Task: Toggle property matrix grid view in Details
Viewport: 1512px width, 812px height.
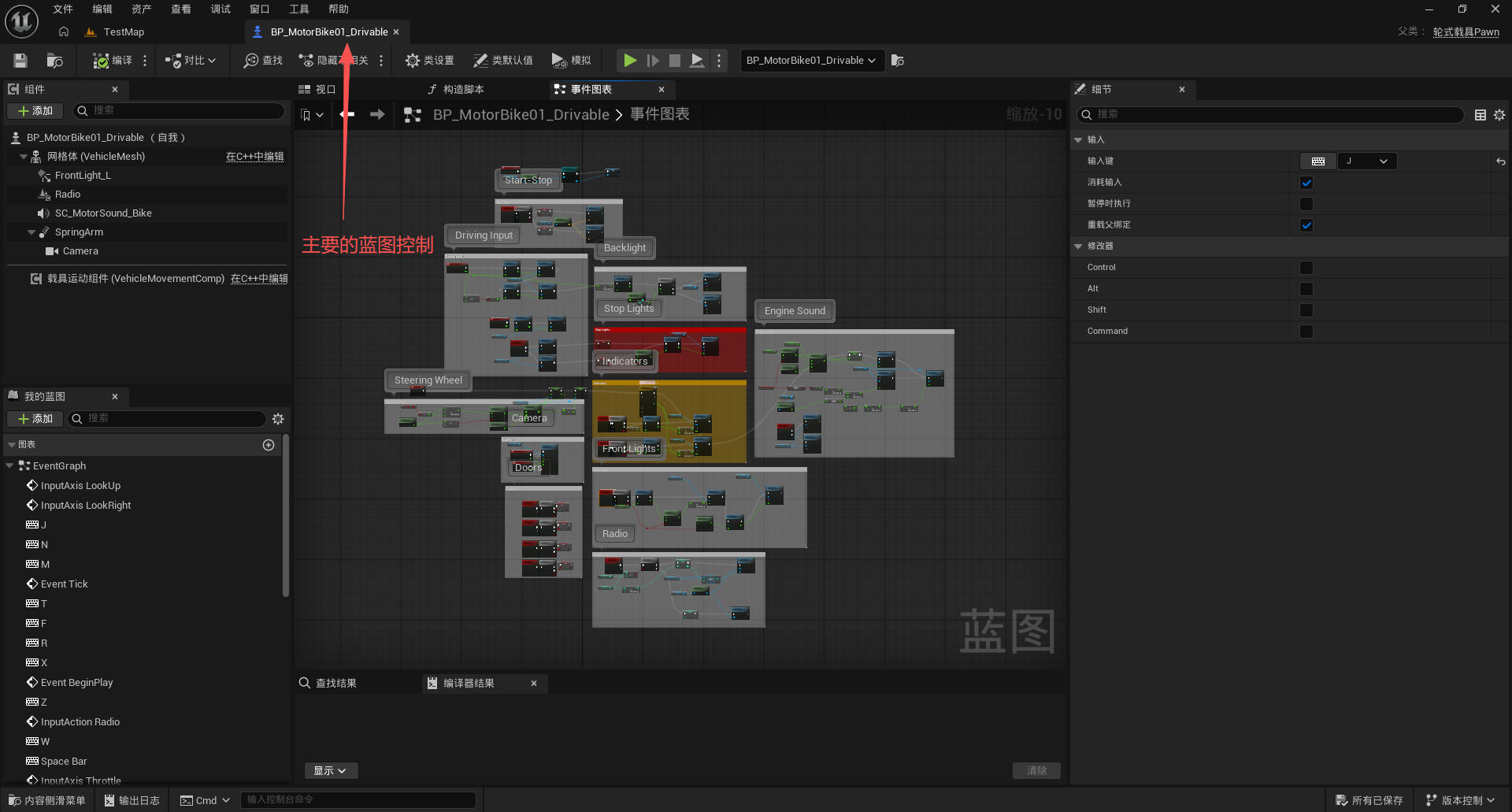Action: pyautogui.click(x=1480, y=115)
